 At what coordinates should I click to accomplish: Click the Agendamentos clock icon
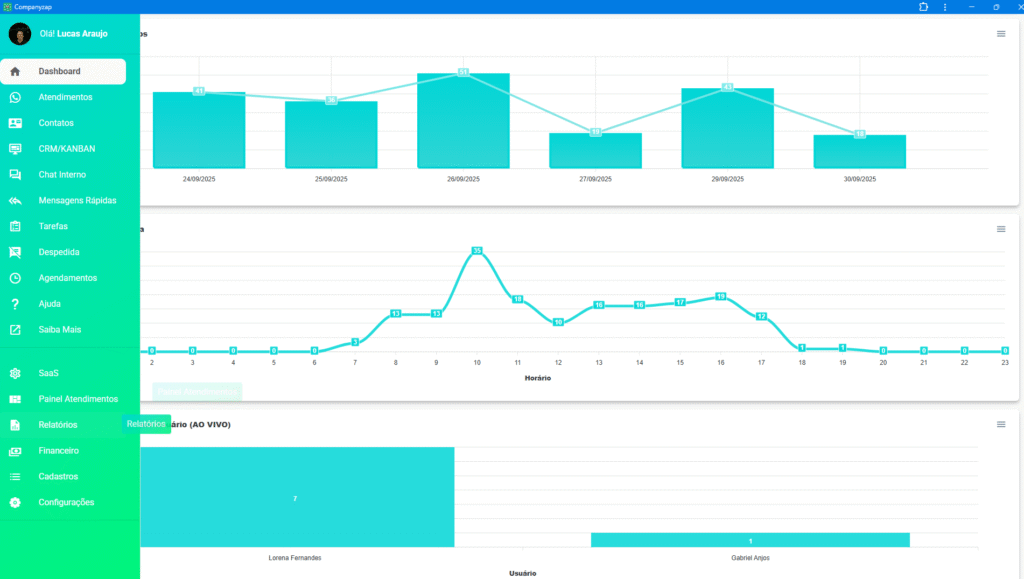15,278
